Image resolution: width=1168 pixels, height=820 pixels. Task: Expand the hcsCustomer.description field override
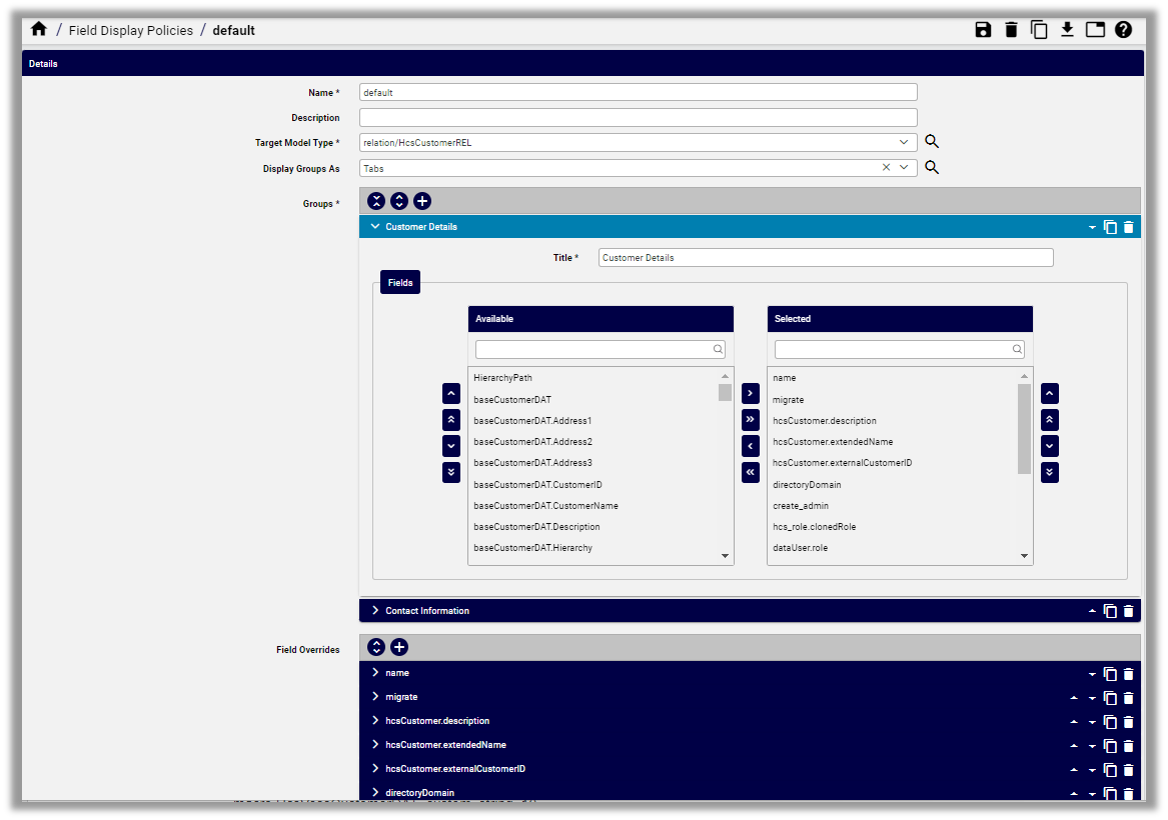375,720
